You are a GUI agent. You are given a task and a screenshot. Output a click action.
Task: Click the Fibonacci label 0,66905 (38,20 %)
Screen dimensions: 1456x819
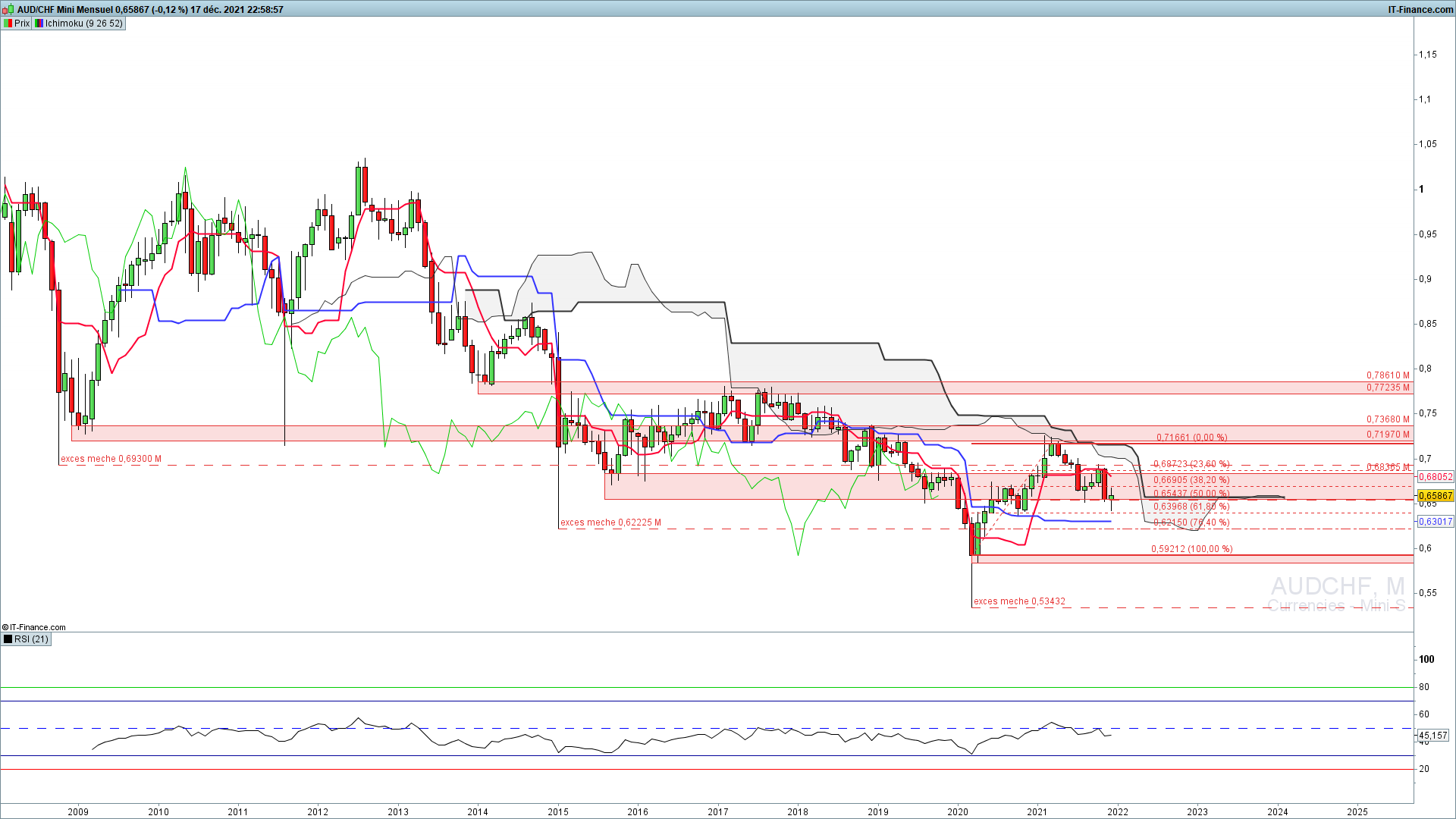coord(1191,480)
